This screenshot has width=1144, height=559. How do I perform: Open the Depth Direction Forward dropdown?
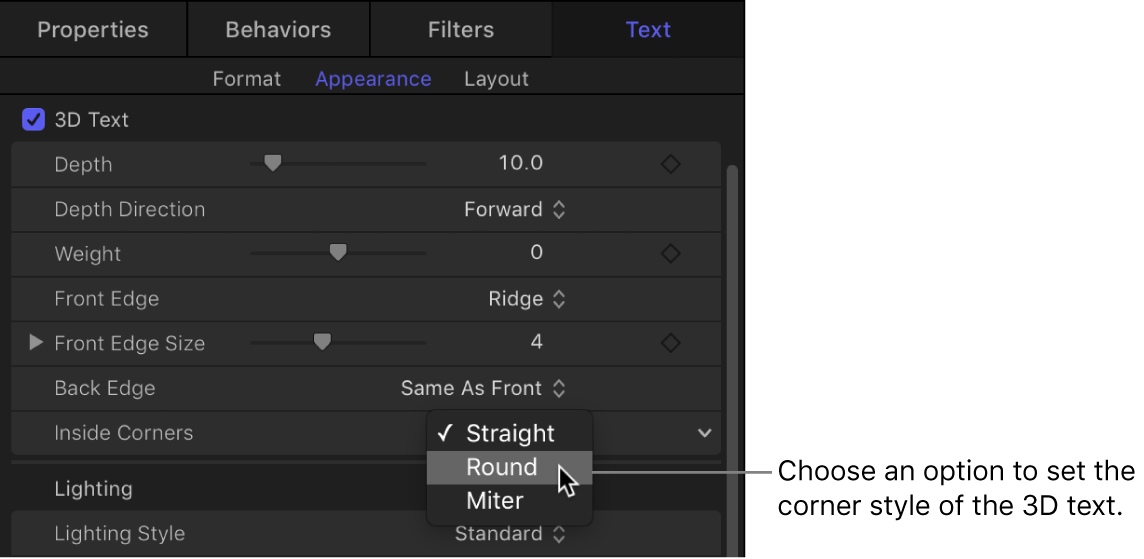(515, 209)
